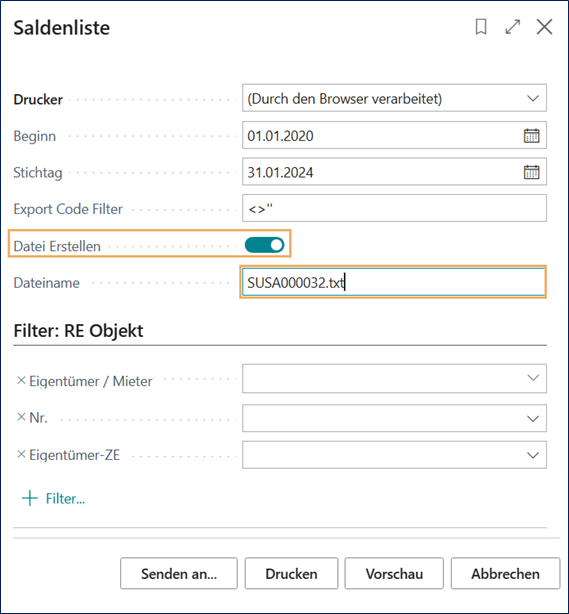Toggle the Datei Erstellen switch
The image size is (569, 614).
coord(264,245)
